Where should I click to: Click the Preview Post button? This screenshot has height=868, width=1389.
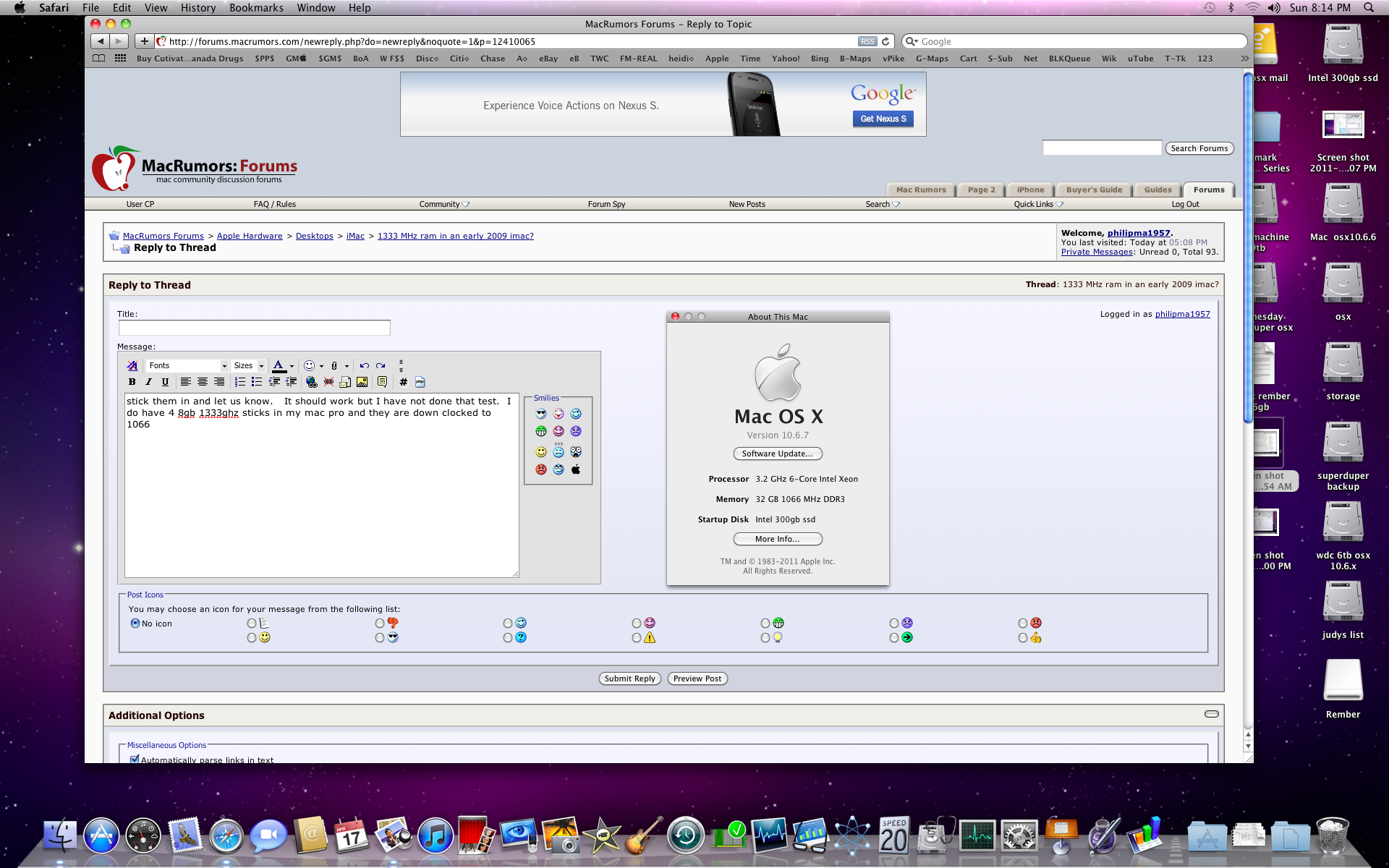pyautogui.click(x=697, y=678)
